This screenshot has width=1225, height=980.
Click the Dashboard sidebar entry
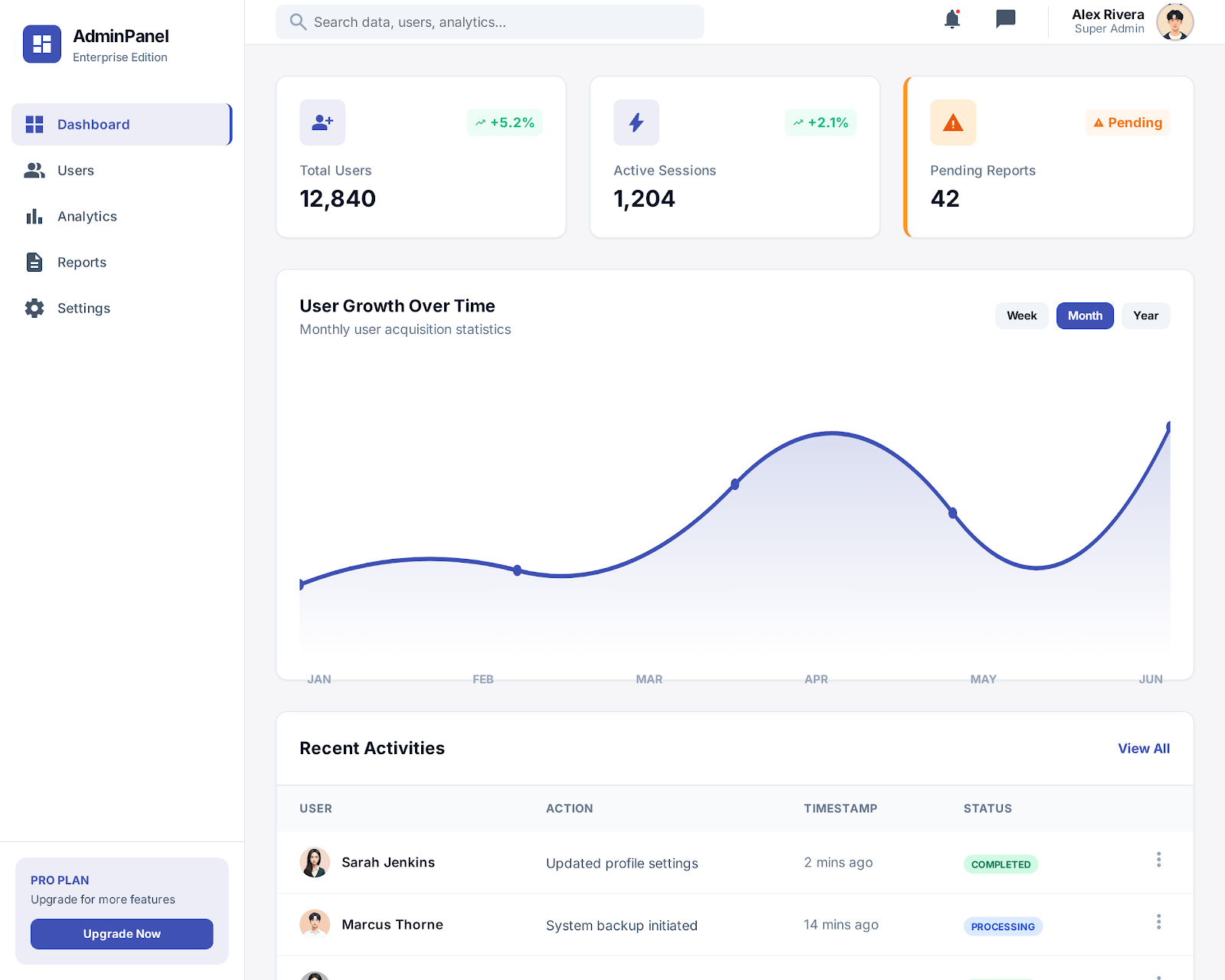coord(92,124)
